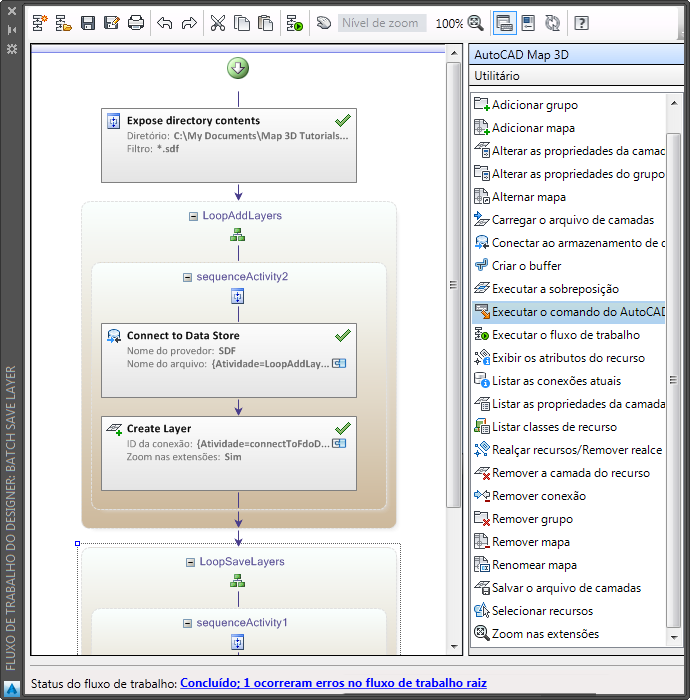Choose Adicionar grupo activity
The image size is (690, 700).
569,104
